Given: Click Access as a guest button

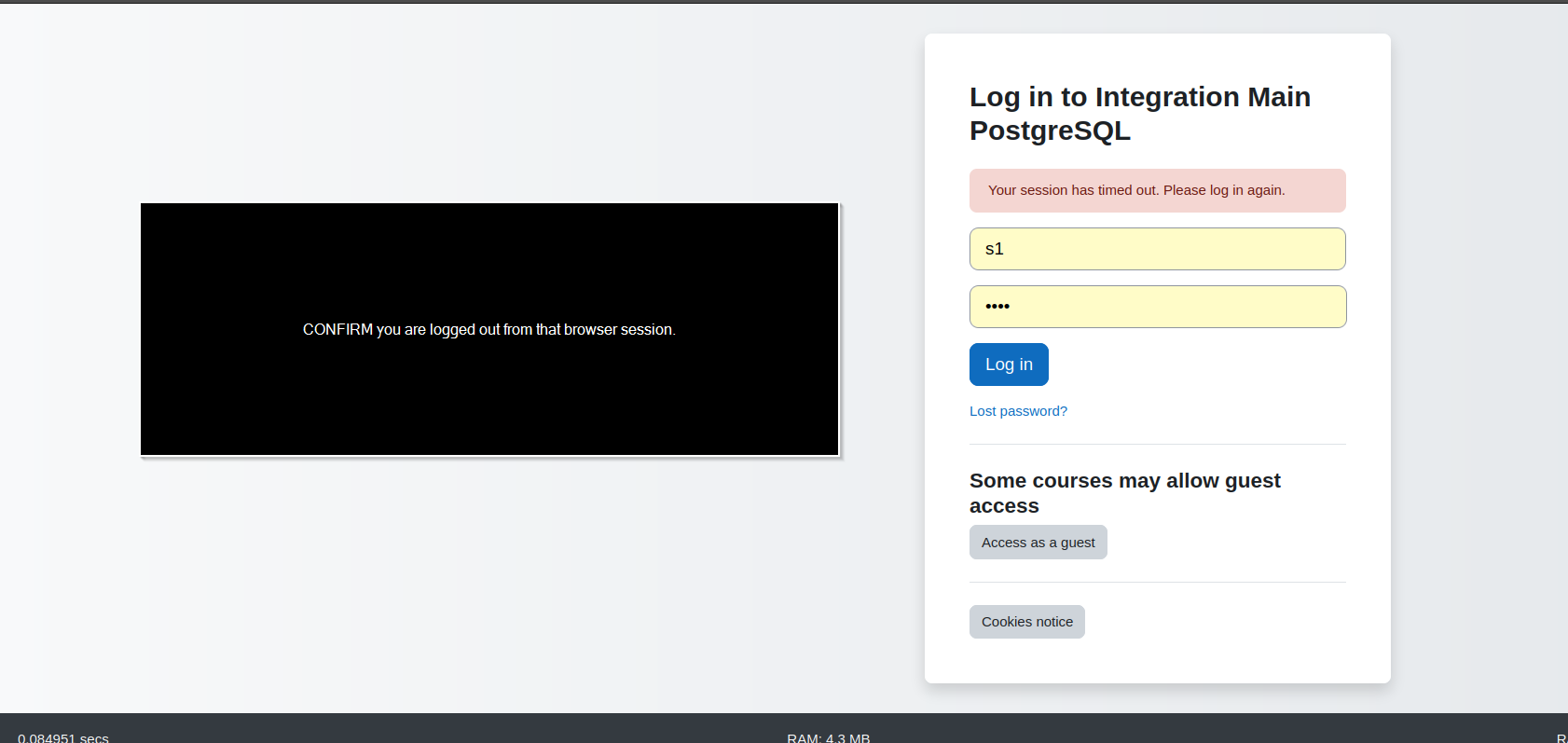Looking at the screenshot, I should [1038, 543].
